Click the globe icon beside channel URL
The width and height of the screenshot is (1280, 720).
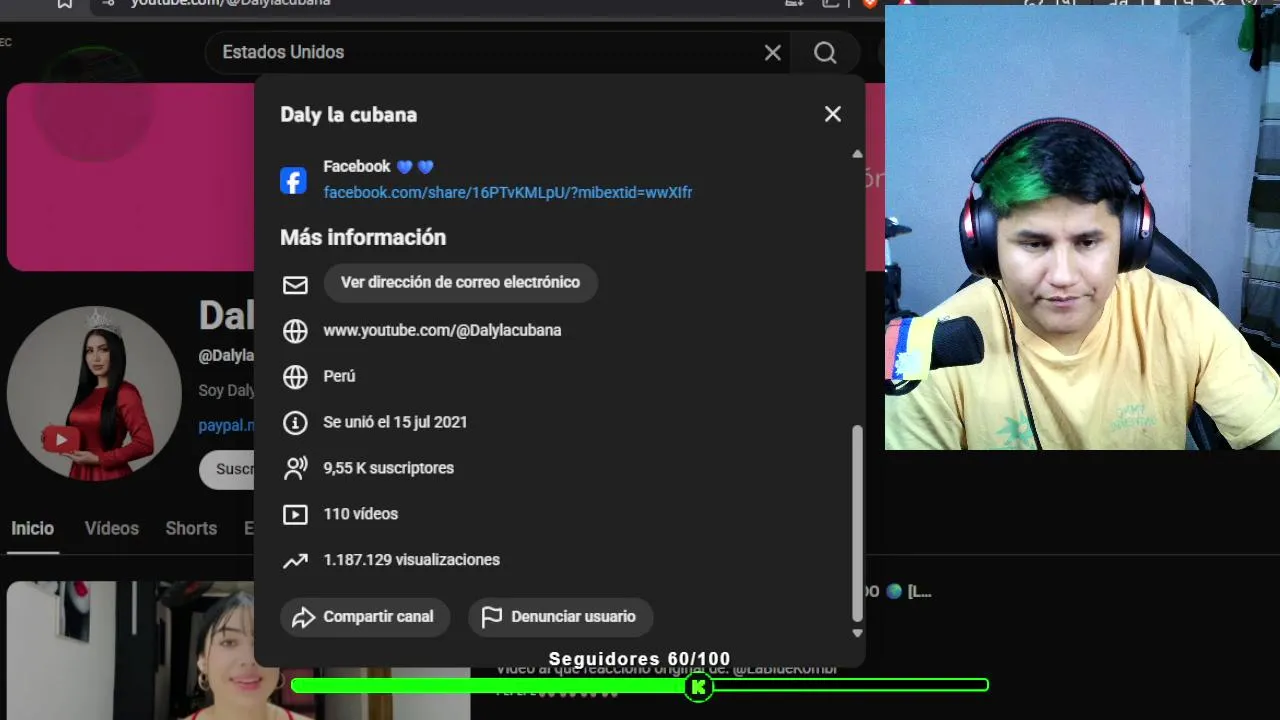[295, 331]
